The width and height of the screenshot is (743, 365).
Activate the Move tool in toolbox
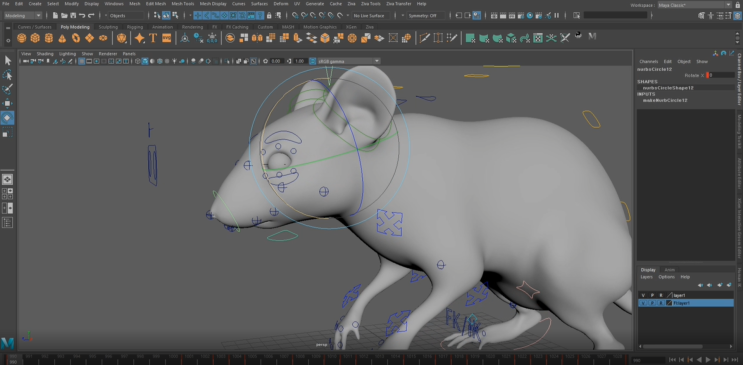(x=8, y=103)
